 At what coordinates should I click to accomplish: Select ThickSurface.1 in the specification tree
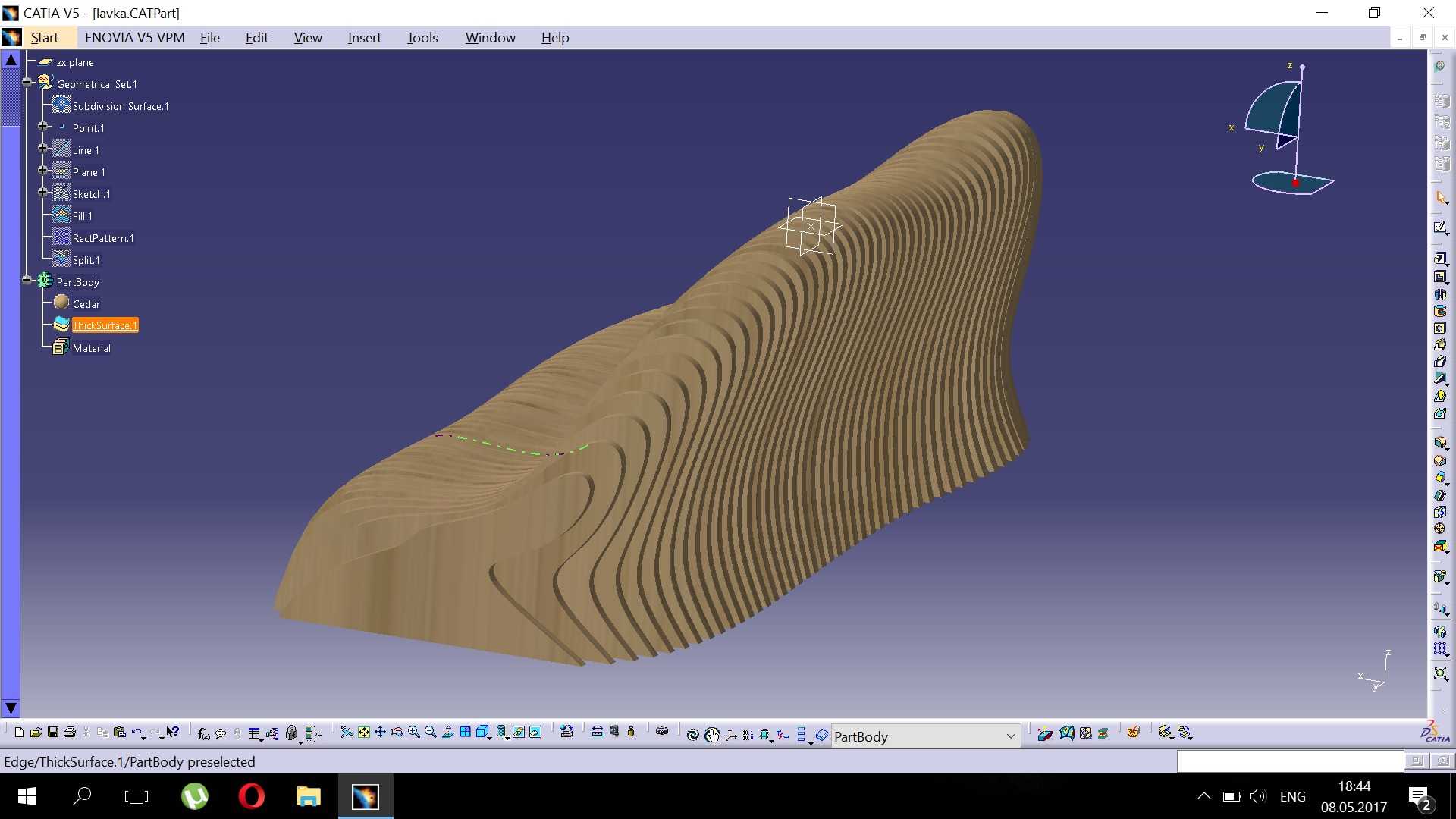click(x=105, y=325)
